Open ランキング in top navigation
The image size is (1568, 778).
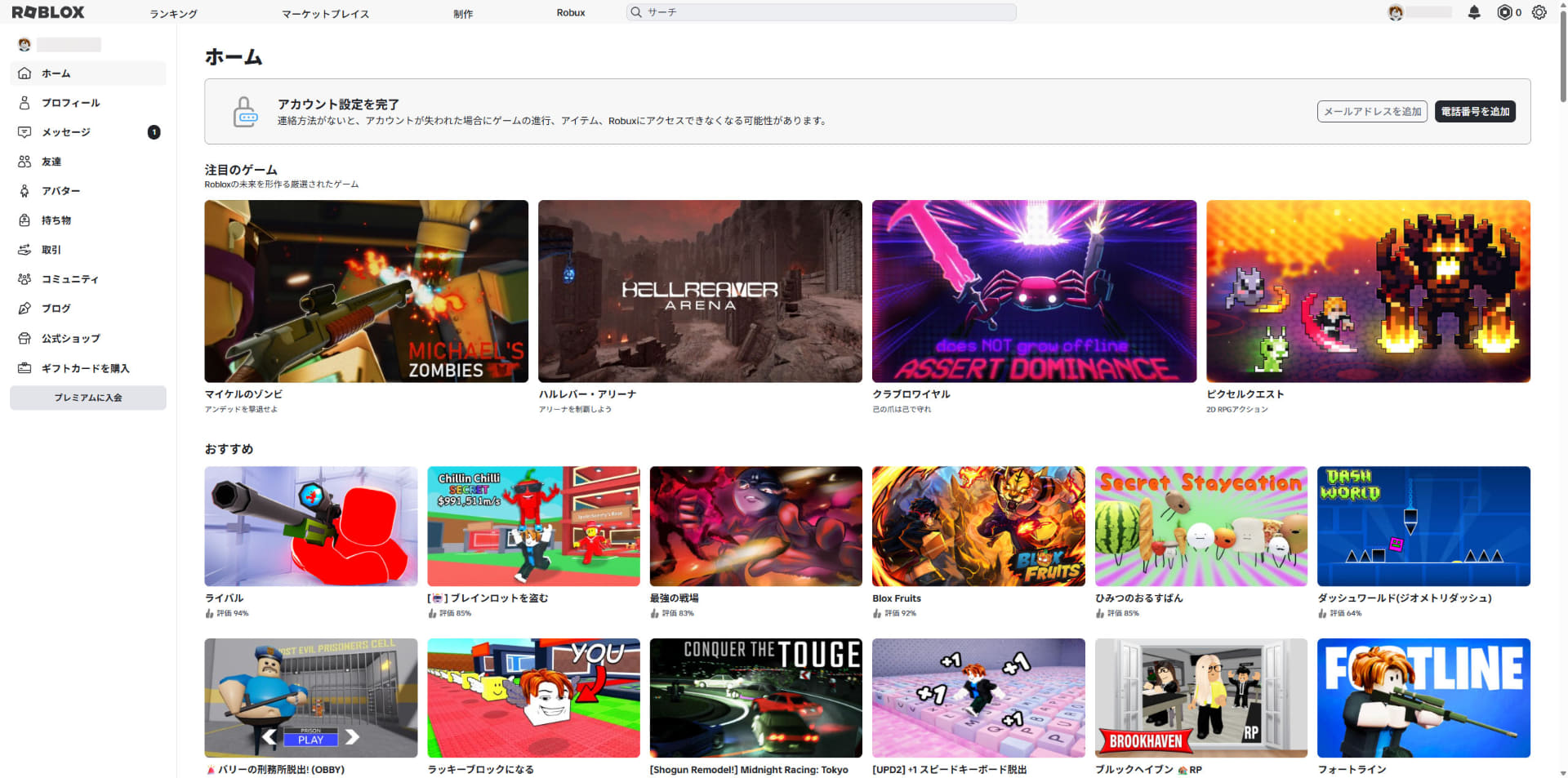173,13
